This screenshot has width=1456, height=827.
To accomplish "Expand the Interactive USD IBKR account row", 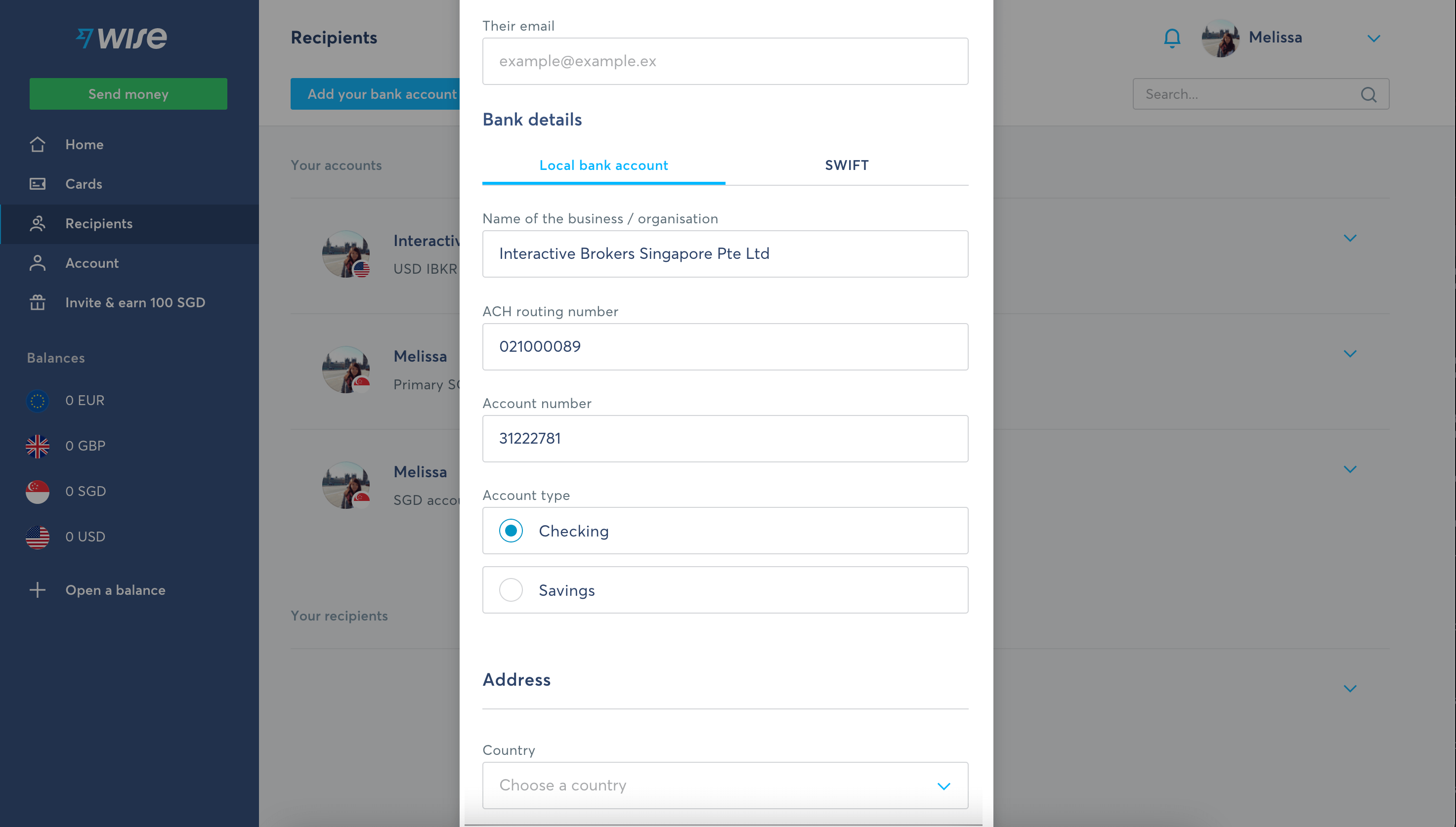I will pyautogui.click(x=1350, y=238).
